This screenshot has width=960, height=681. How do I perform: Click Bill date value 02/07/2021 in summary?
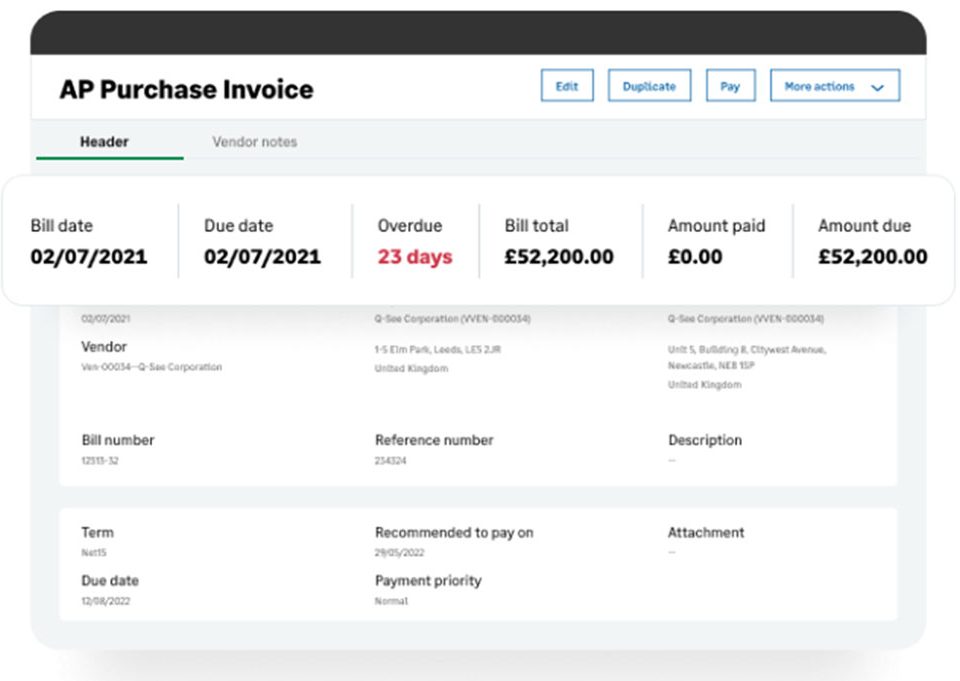pos(89,256)
